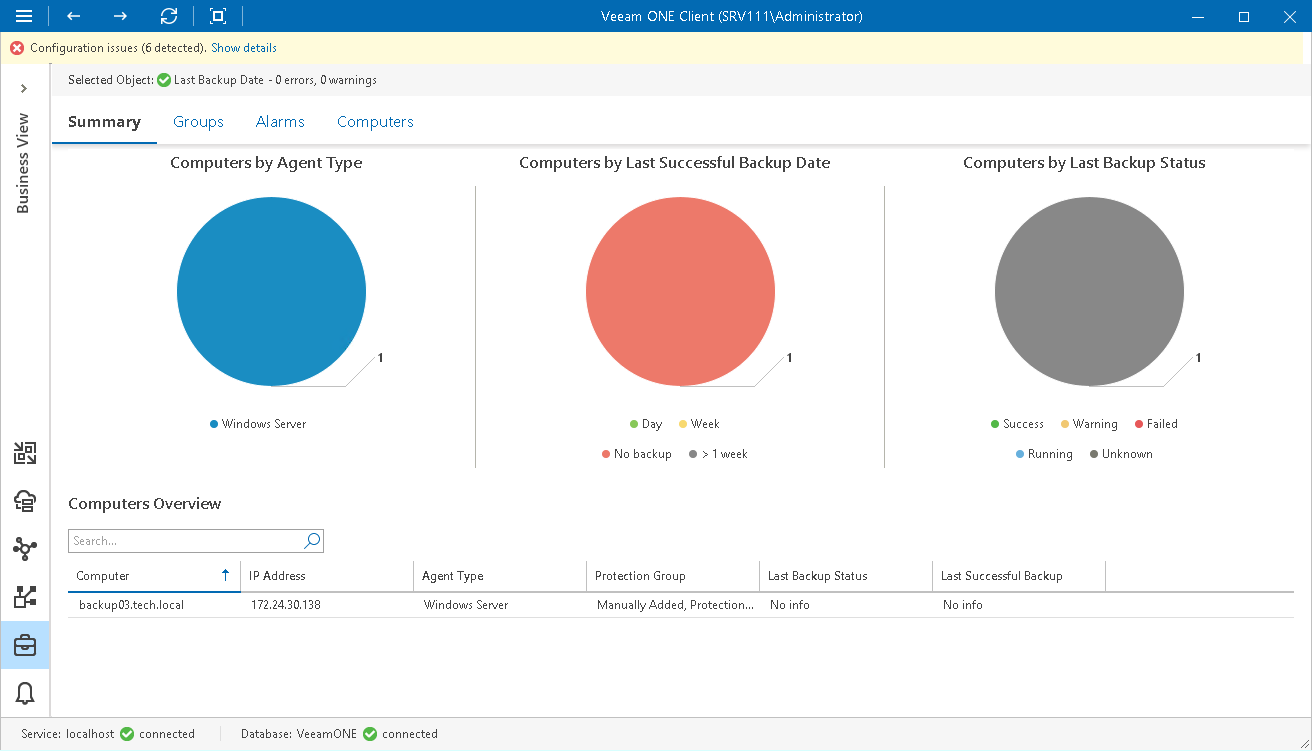Click the blue Agent Type pie chart

coord(271,291)
